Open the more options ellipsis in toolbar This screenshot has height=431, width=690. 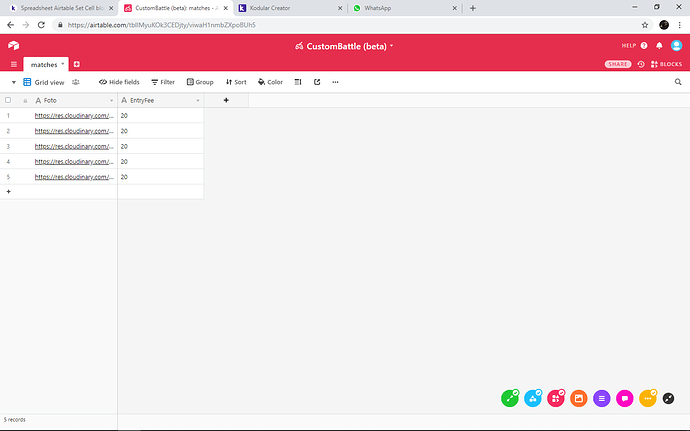[x=335, y=82]
